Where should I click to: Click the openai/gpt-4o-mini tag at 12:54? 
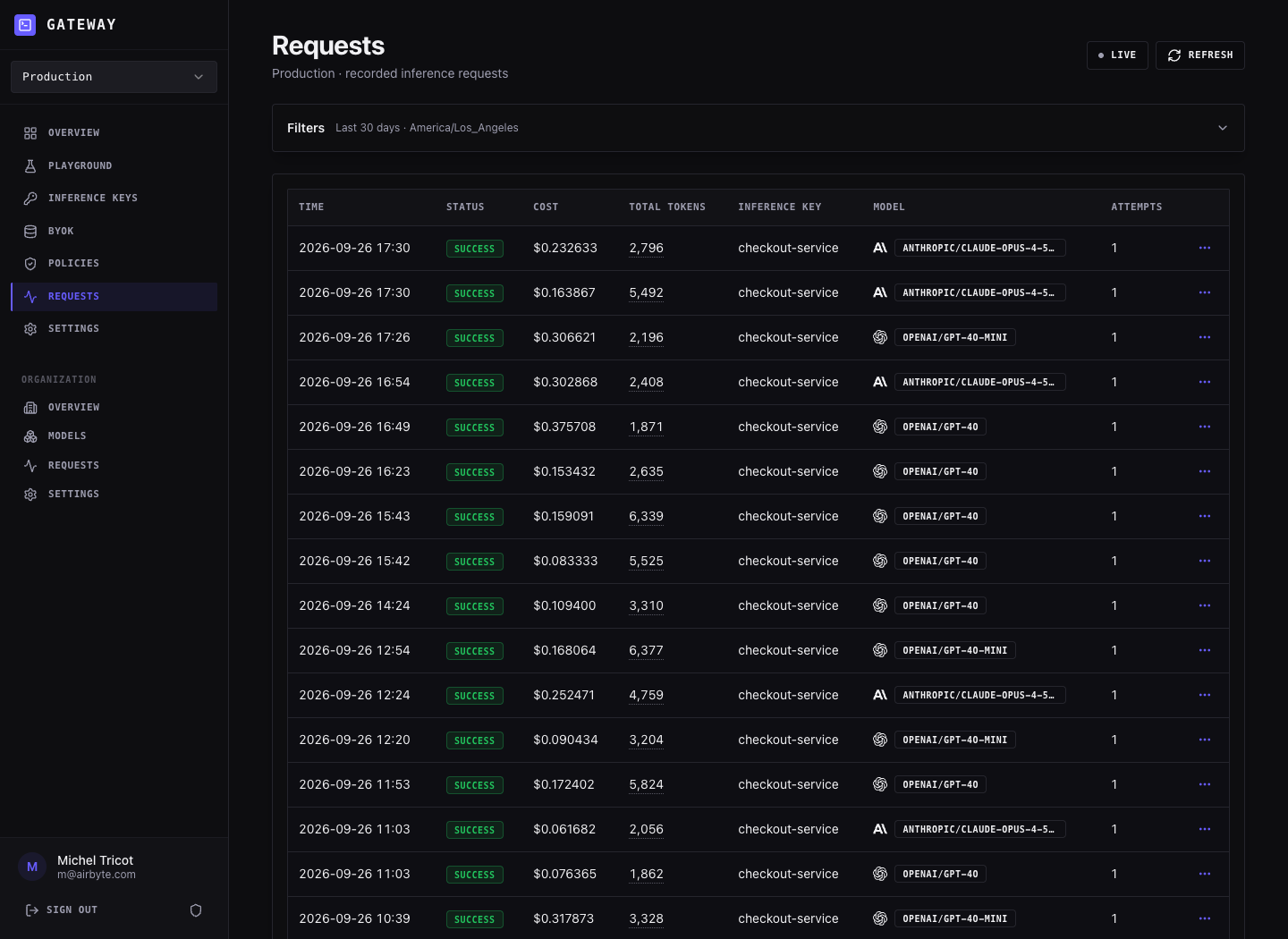(955, 650)
